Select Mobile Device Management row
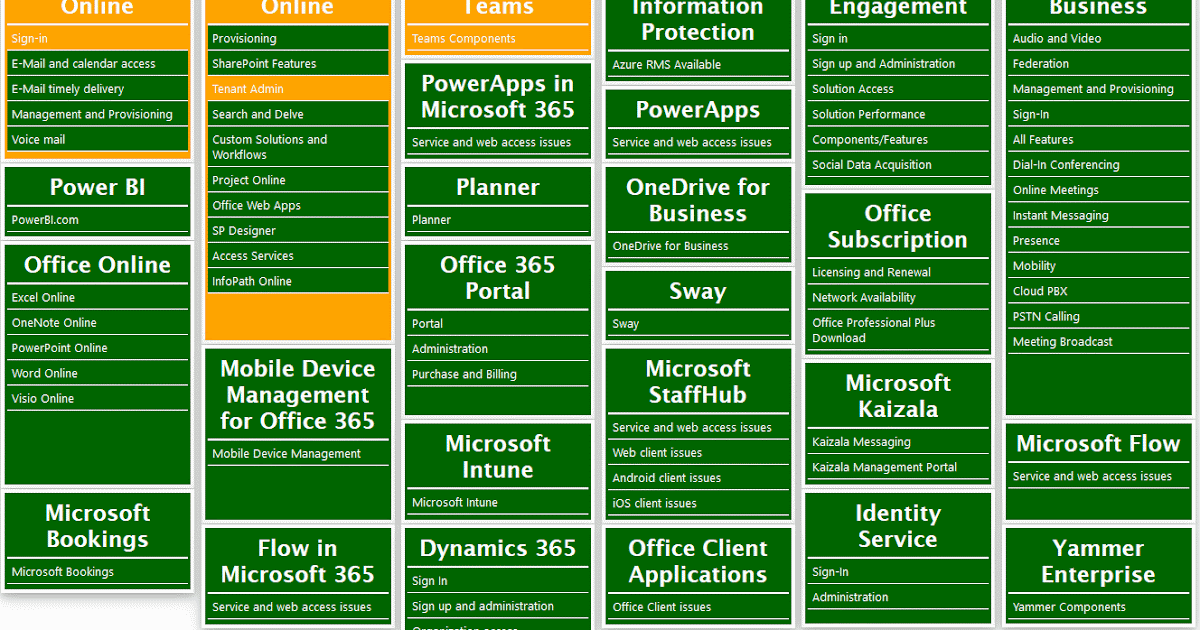The height and width of the screenshot is (630, 1200). pos(298,454)
